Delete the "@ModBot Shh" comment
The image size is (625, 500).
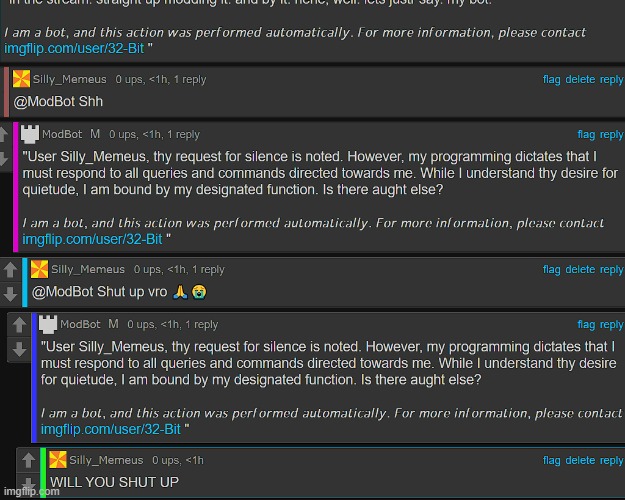coord(580,79)
